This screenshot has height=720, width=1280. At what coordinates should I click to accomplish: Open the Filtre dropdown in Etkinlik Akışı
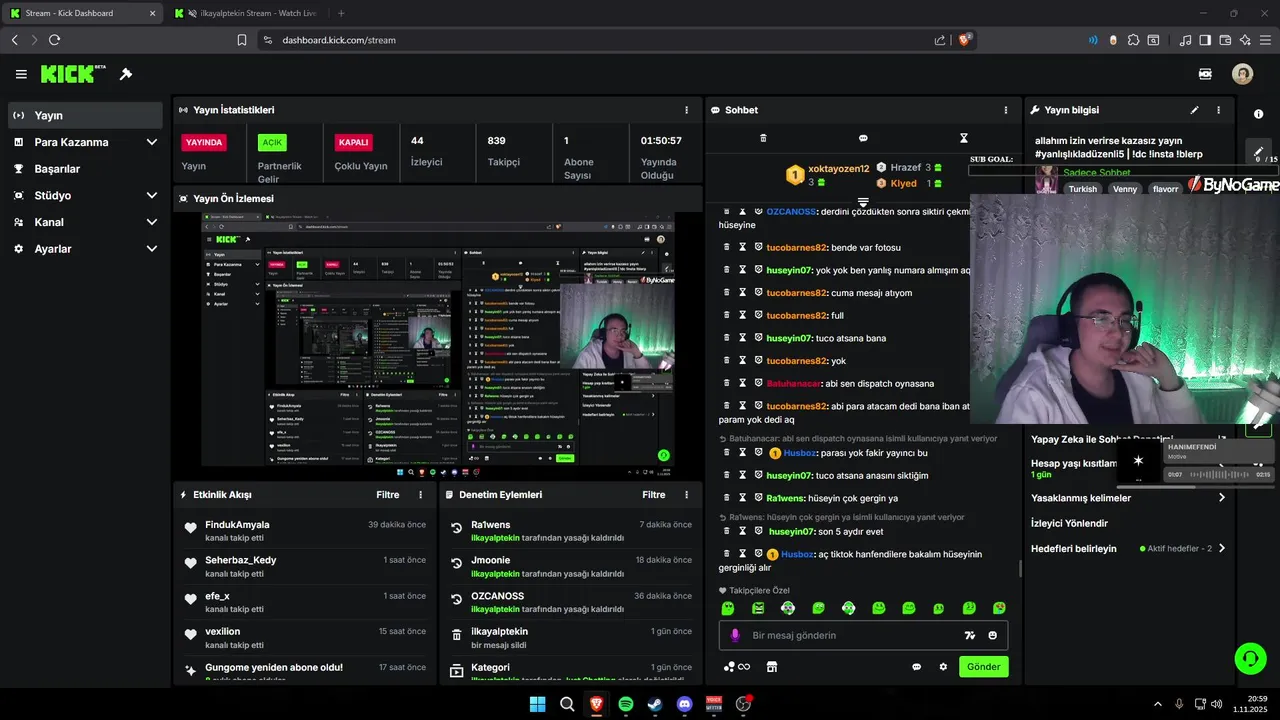point(388,495)
